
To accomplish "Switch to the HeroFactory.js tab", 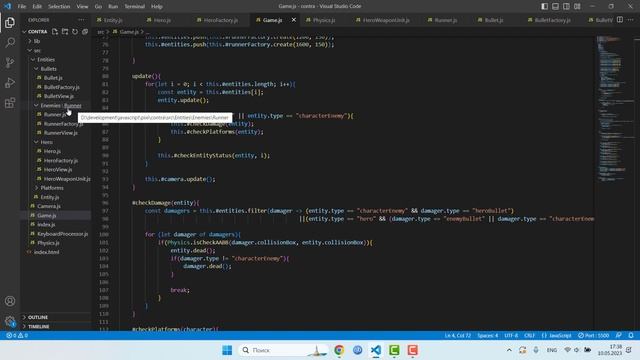I will pyautogui.click(x=221, y=20).
